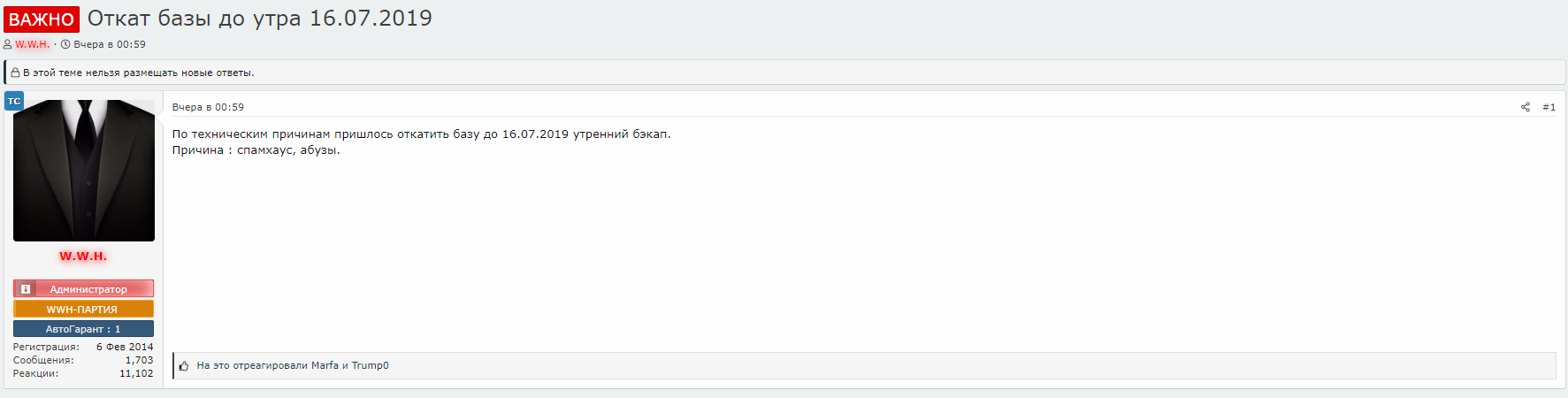This screenshot has height=398, width=1568.
Task: Click the icon on the Администратор banner
Action: 26,289
